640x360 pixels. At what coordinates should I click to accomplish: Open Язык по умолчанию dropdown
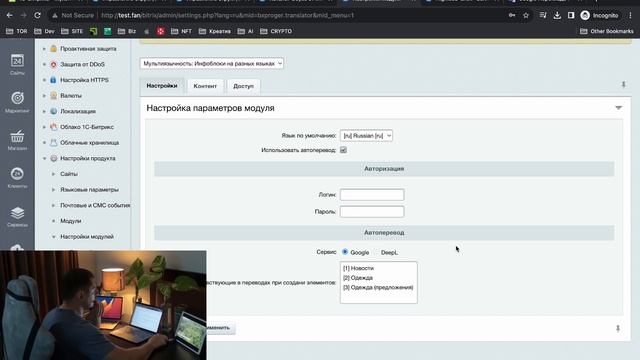click(366, 136)
